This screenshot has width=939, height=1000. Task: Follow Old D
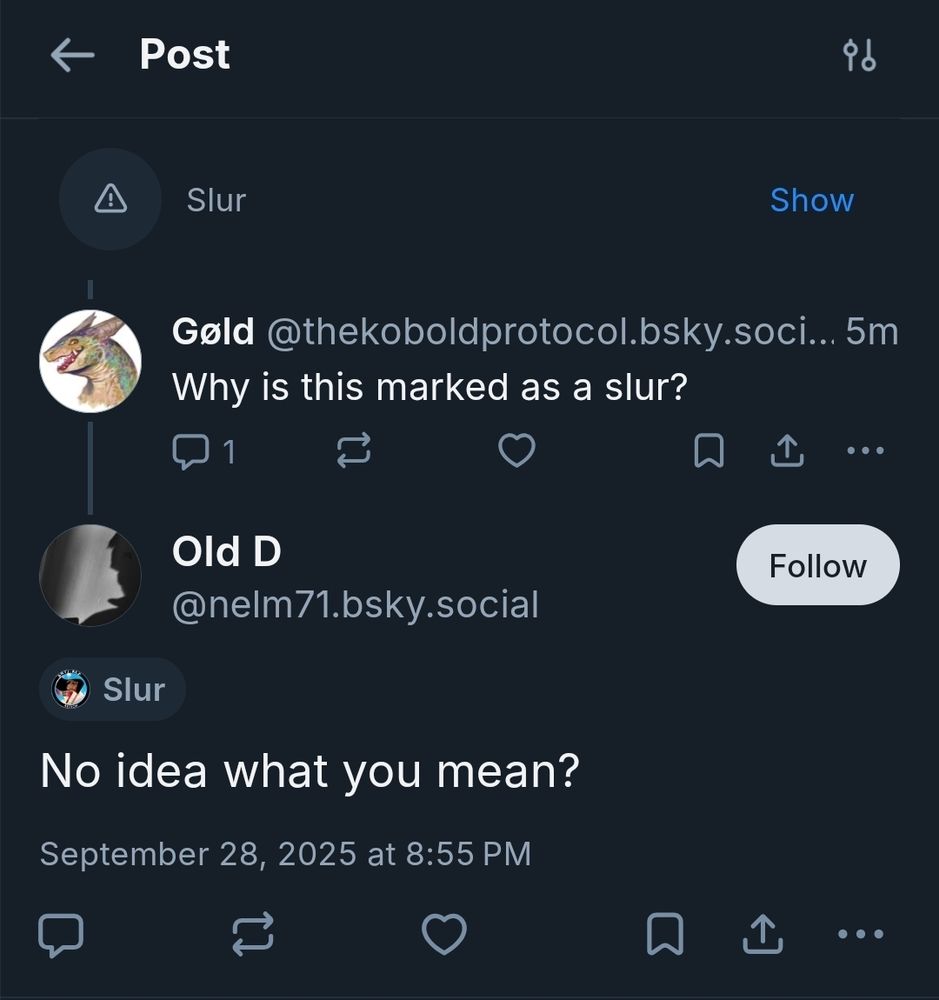pyautogui.click(x=817, y=566)
